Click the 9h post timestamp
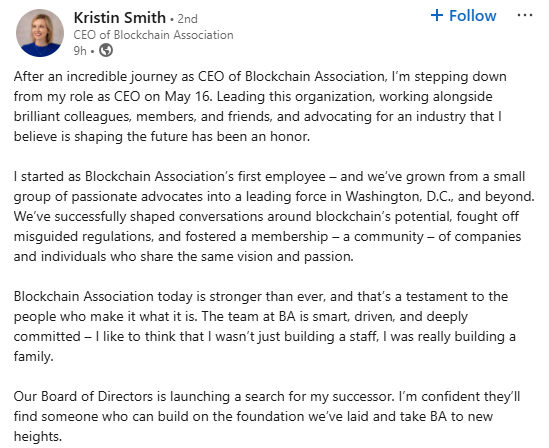Screen dimensions: 549x448 (80, 51)
